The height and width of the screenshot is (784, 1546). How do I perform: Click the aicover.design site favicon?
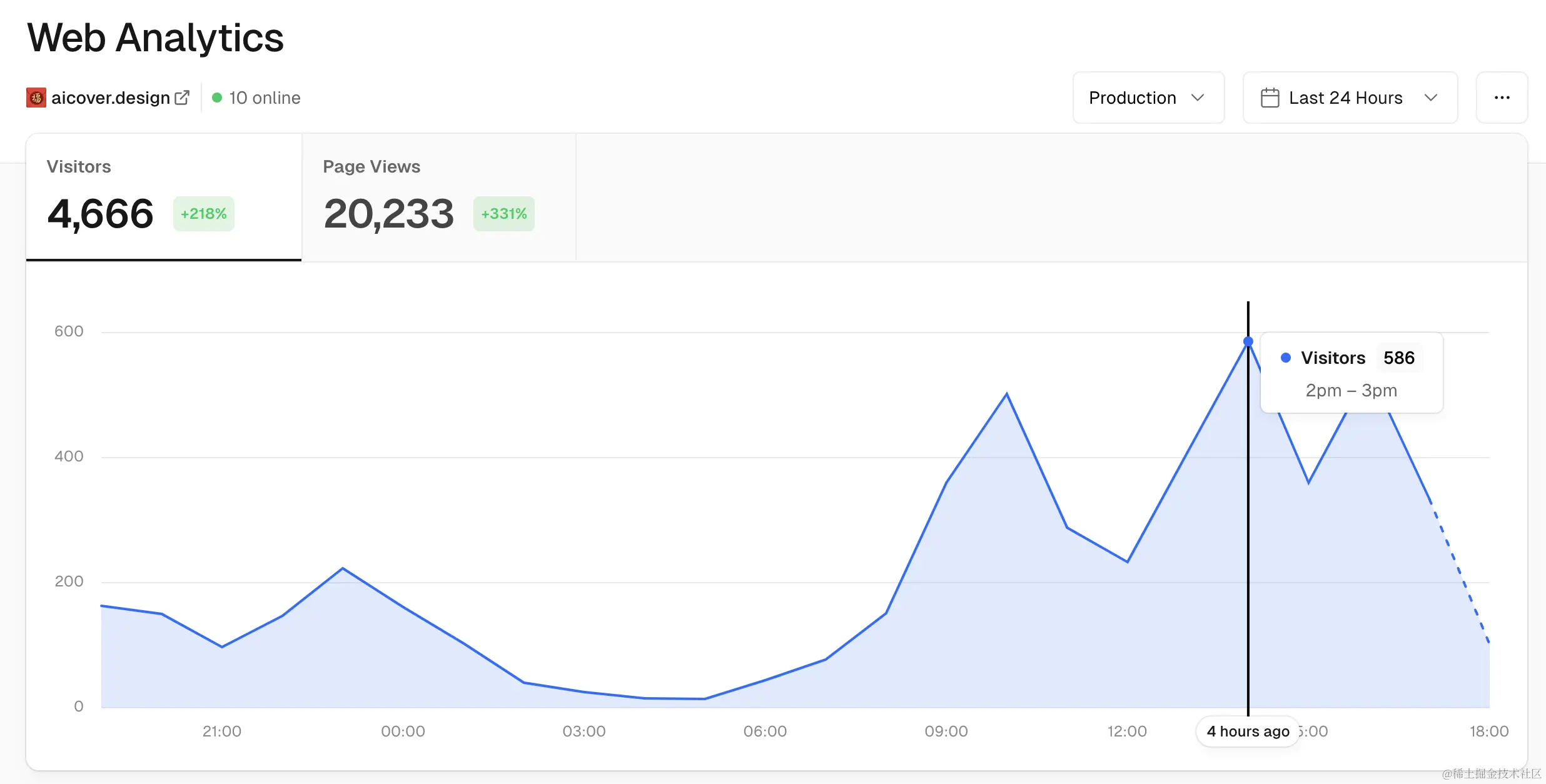point(36,98)
